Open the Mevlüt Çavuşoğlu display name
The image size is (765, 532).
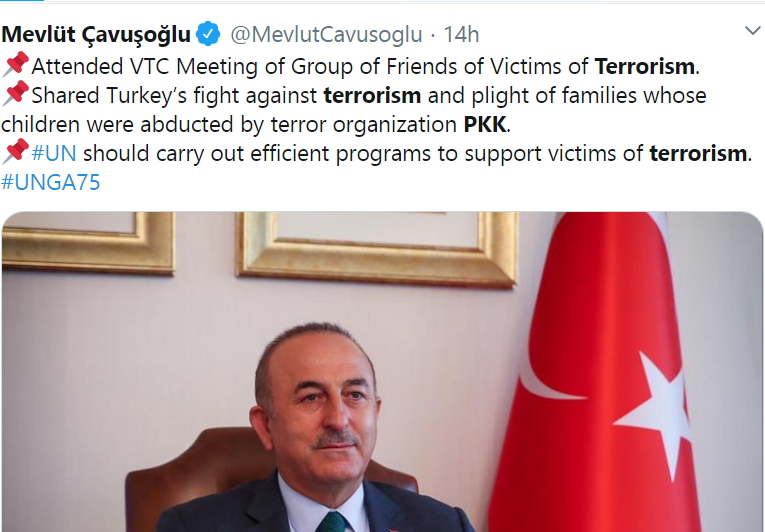[x=96, y=35]
